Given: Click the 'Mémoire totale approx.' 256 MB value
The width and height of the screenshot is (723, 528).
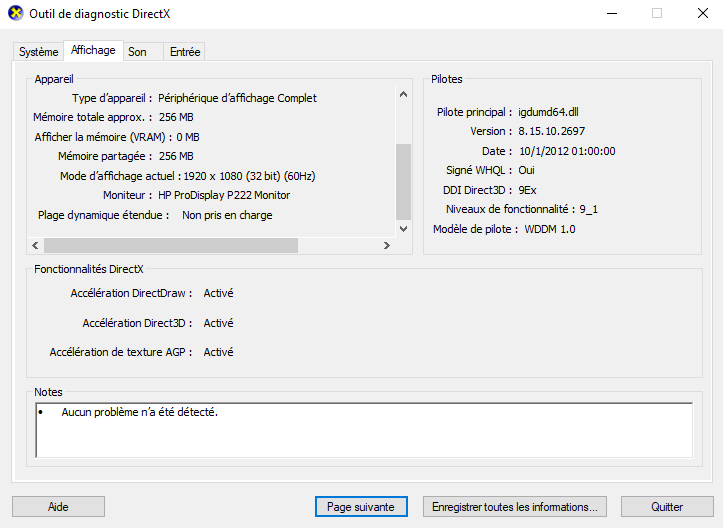Looking at the screenshot, I should (x=176, y=117).
